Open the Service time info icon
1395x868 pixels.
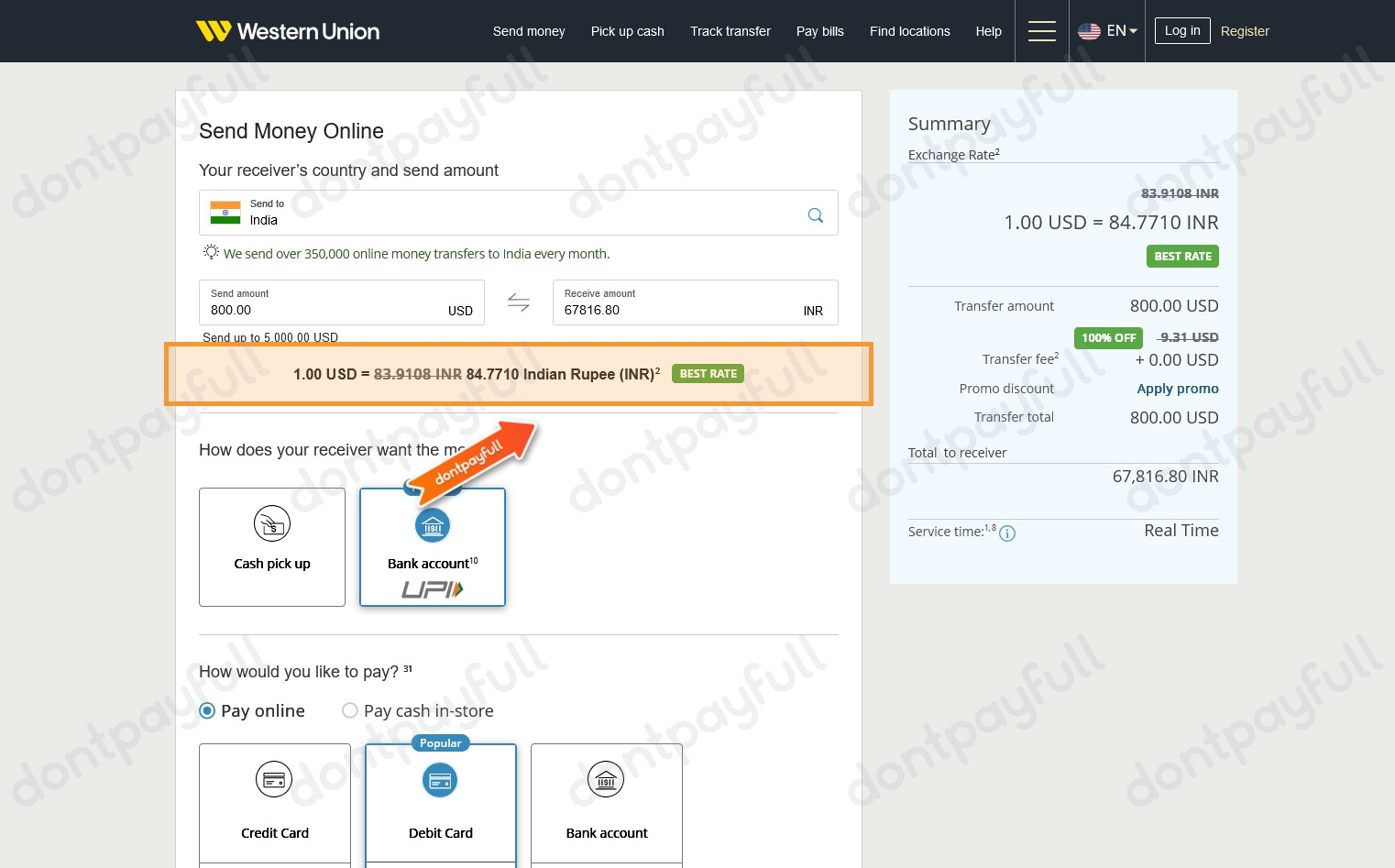pyautogui.click(x=1007, y=533)
